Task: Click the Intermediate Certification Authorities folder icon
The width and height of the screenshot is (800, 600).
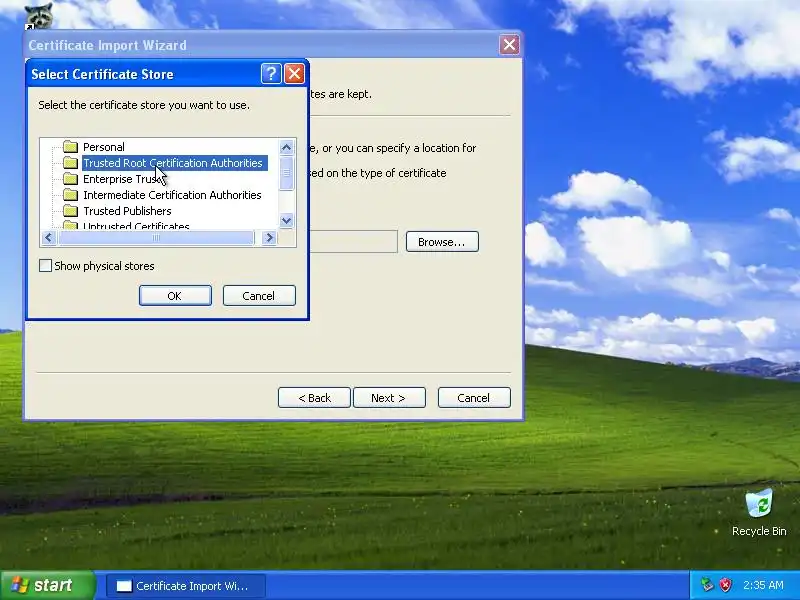Action: point(70,195)
